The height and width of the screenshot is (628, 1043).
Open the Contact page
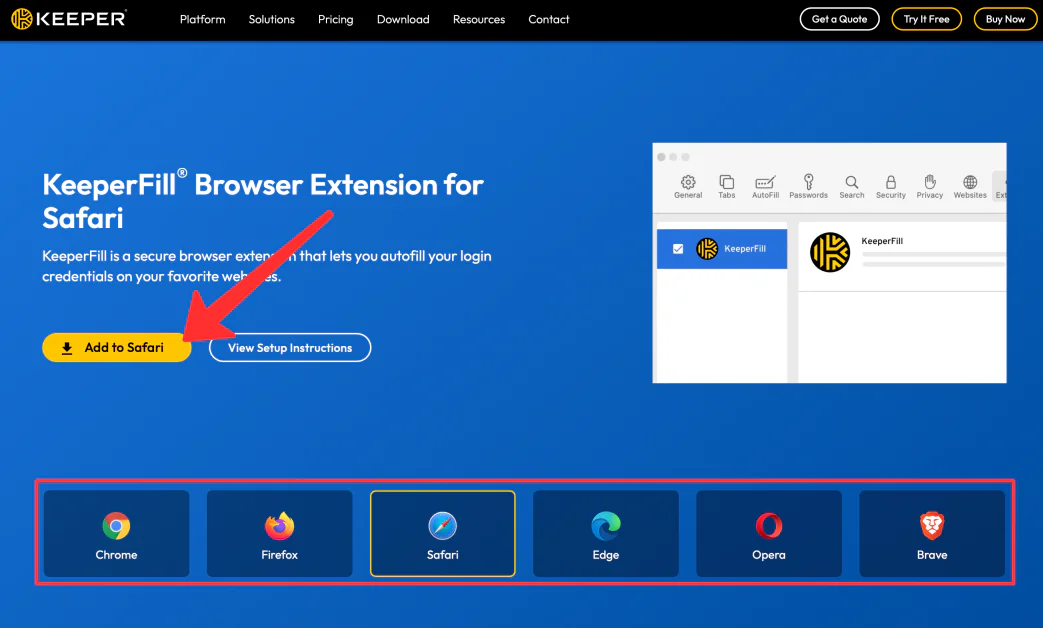tap(549, 19)
